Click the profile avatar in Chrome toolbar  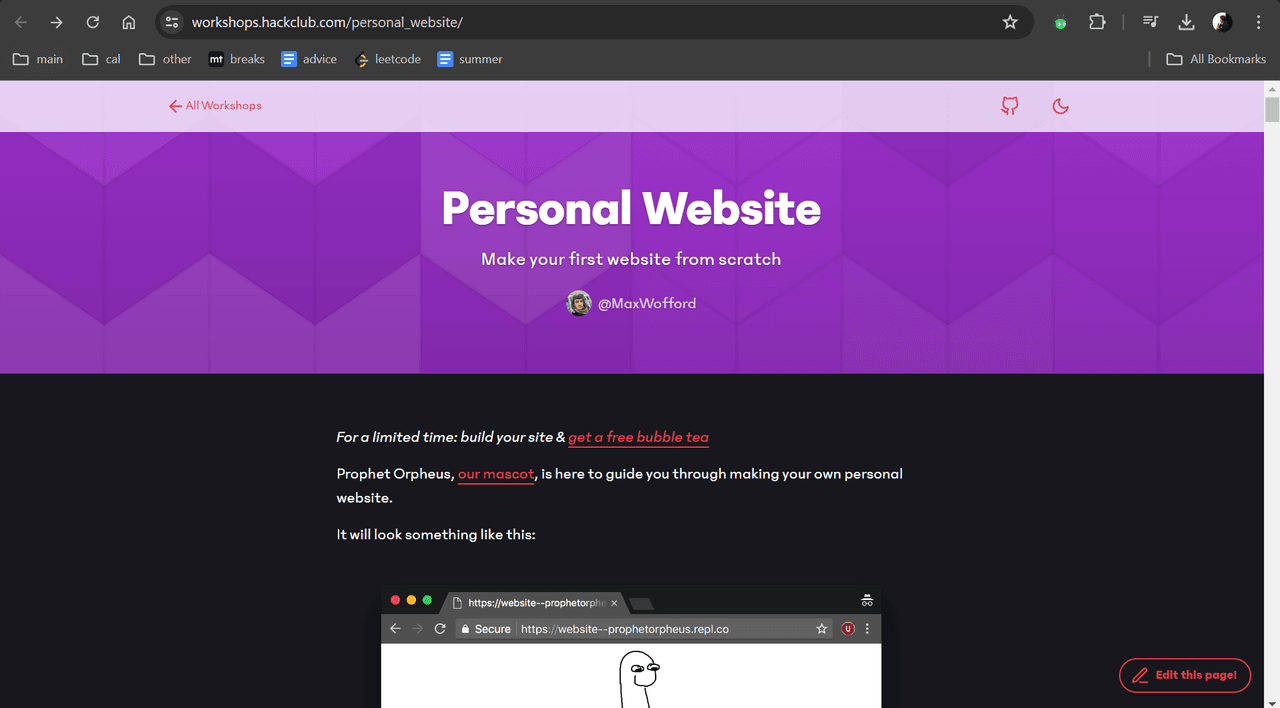tap(1222, 22)
